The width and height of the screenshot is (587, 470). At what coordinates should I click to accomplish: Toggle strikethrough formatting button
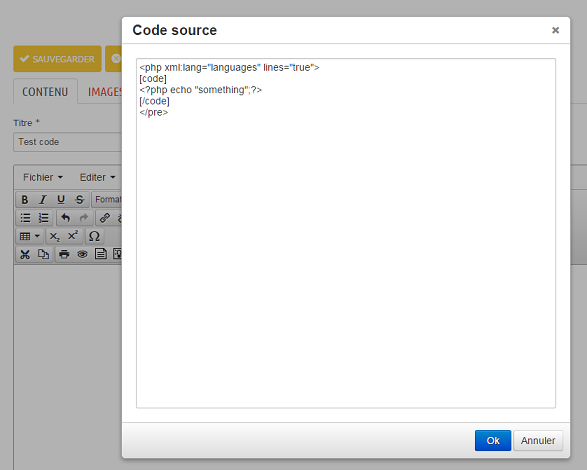tap(79, 200)
